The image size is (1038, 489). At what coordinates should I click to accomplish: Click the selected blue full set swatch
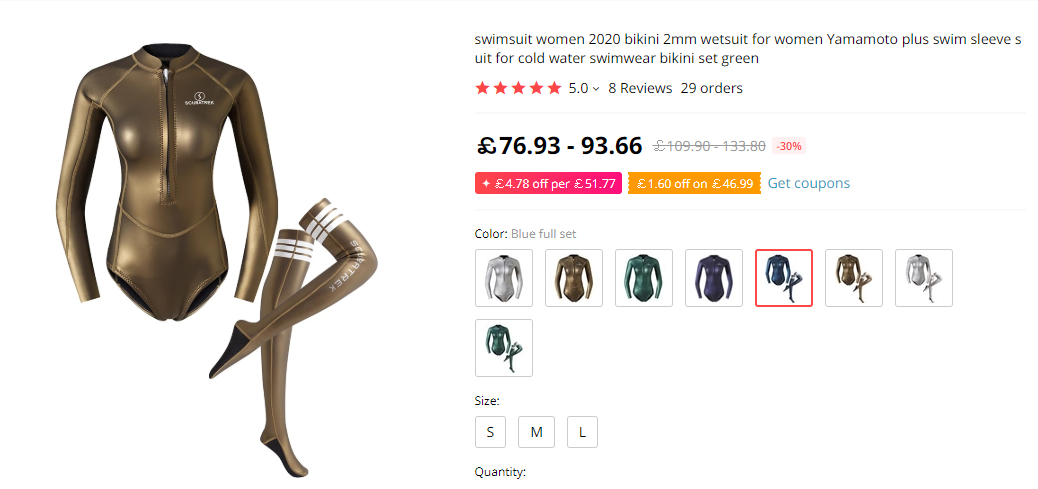784,278
